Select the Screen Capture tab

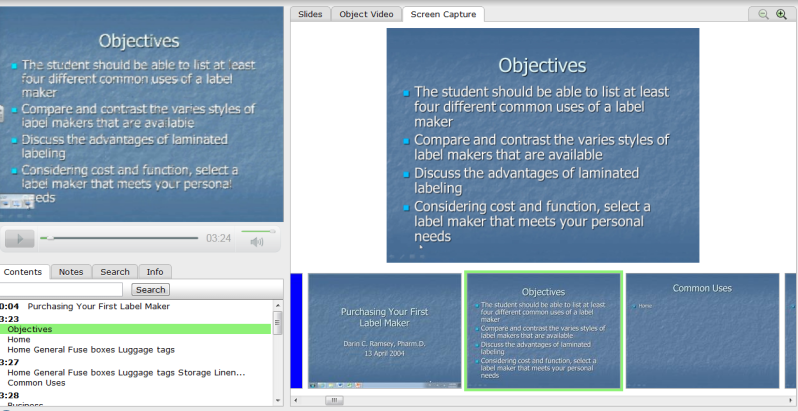point(443,14)
